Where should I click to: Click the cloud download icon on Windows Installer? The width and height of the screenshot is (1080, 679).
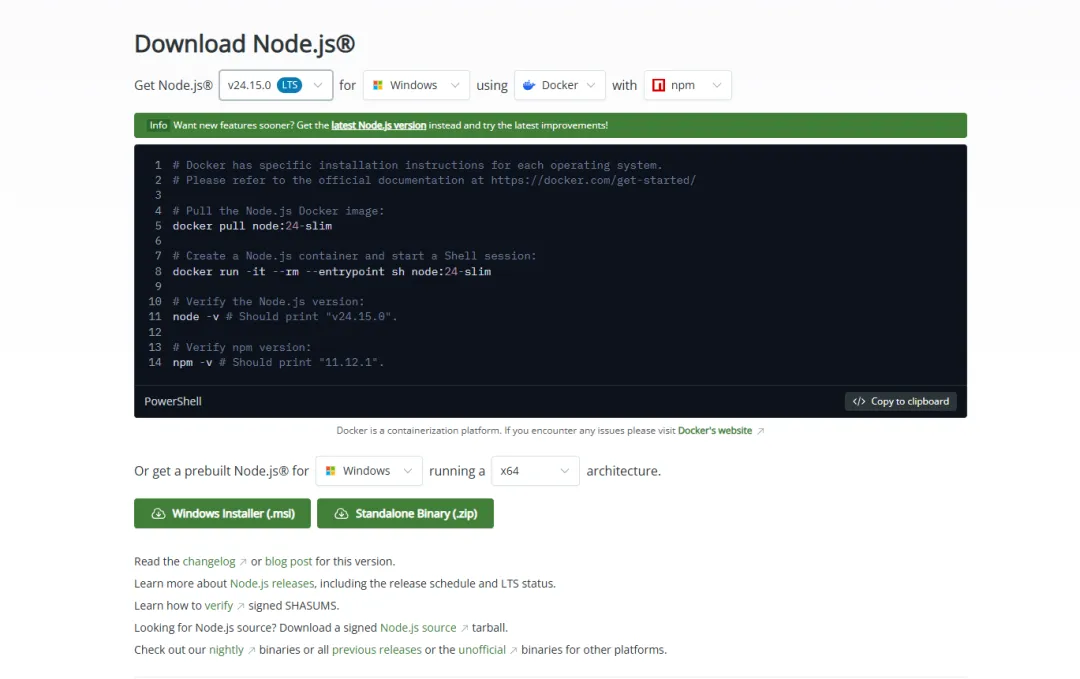(x=158, y=514)
